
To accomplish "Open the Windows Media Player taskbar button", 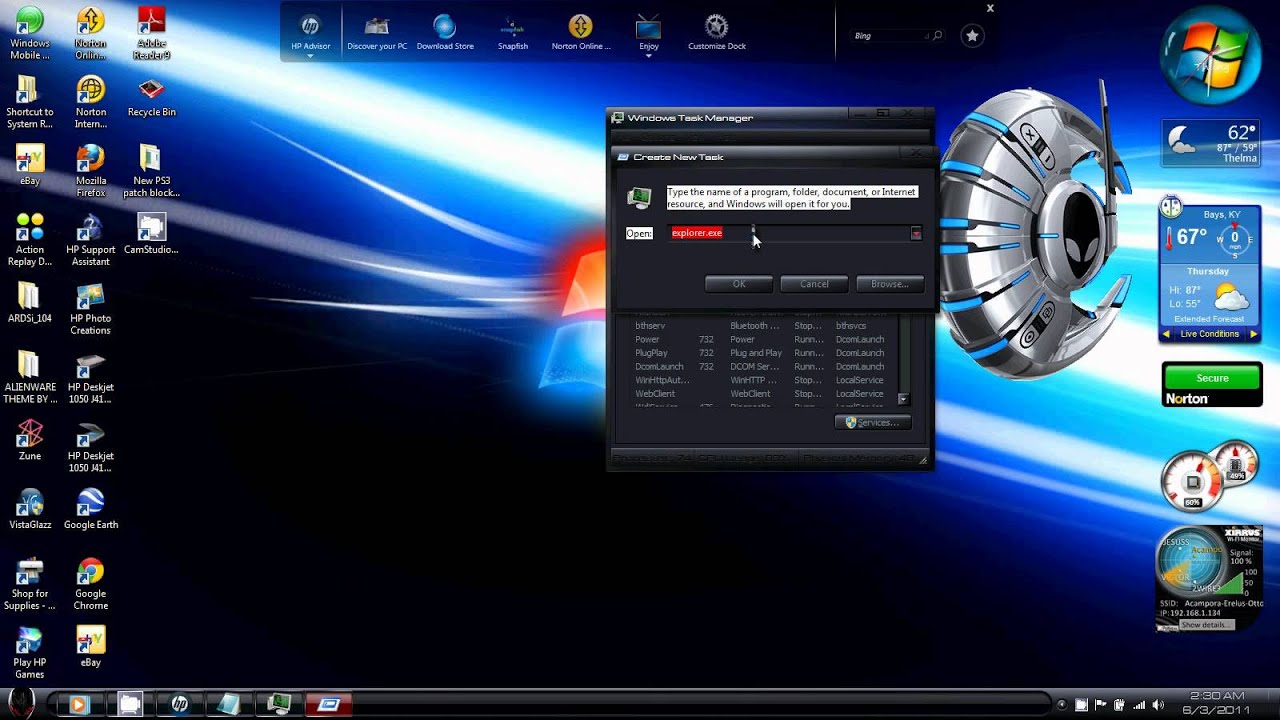I will click(78, 704).
